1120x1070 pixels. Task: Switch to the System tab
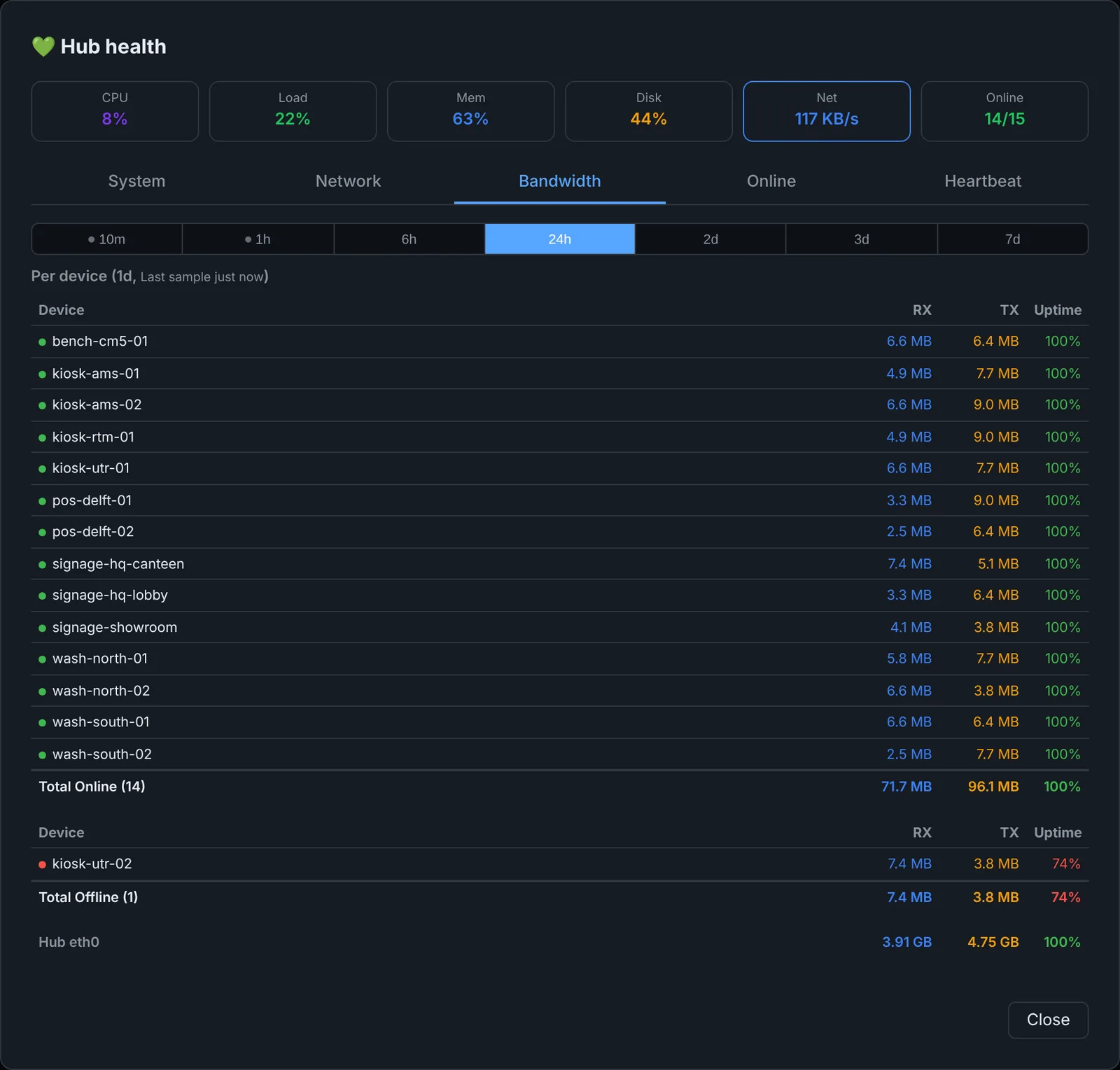[x=136, y=181]
